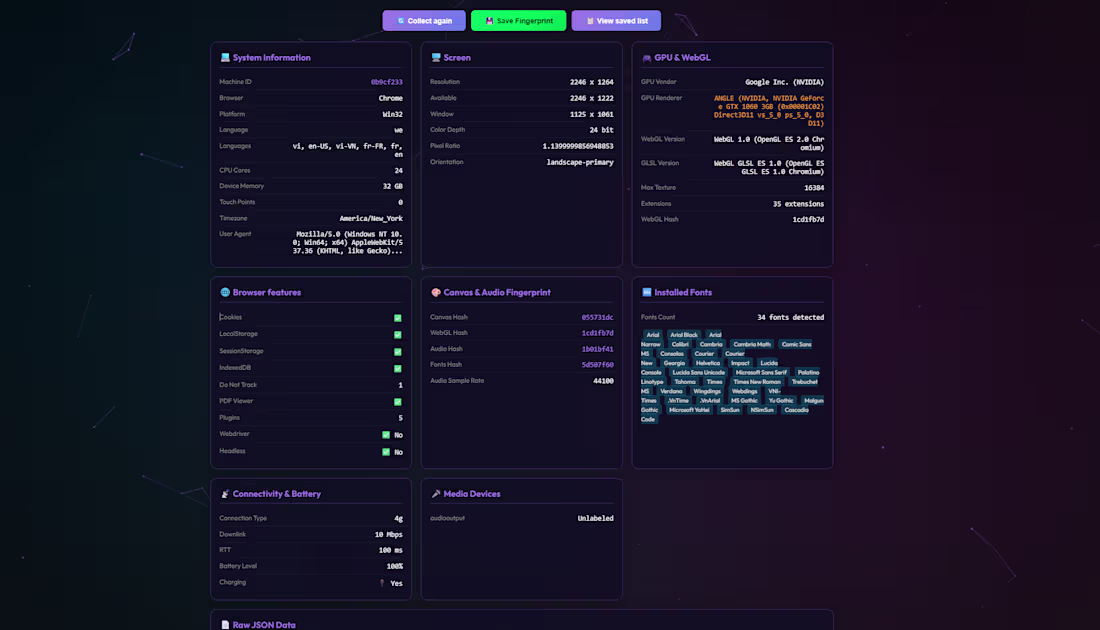Click the Connectivity & Battery satellite icon

click(225, 494)
